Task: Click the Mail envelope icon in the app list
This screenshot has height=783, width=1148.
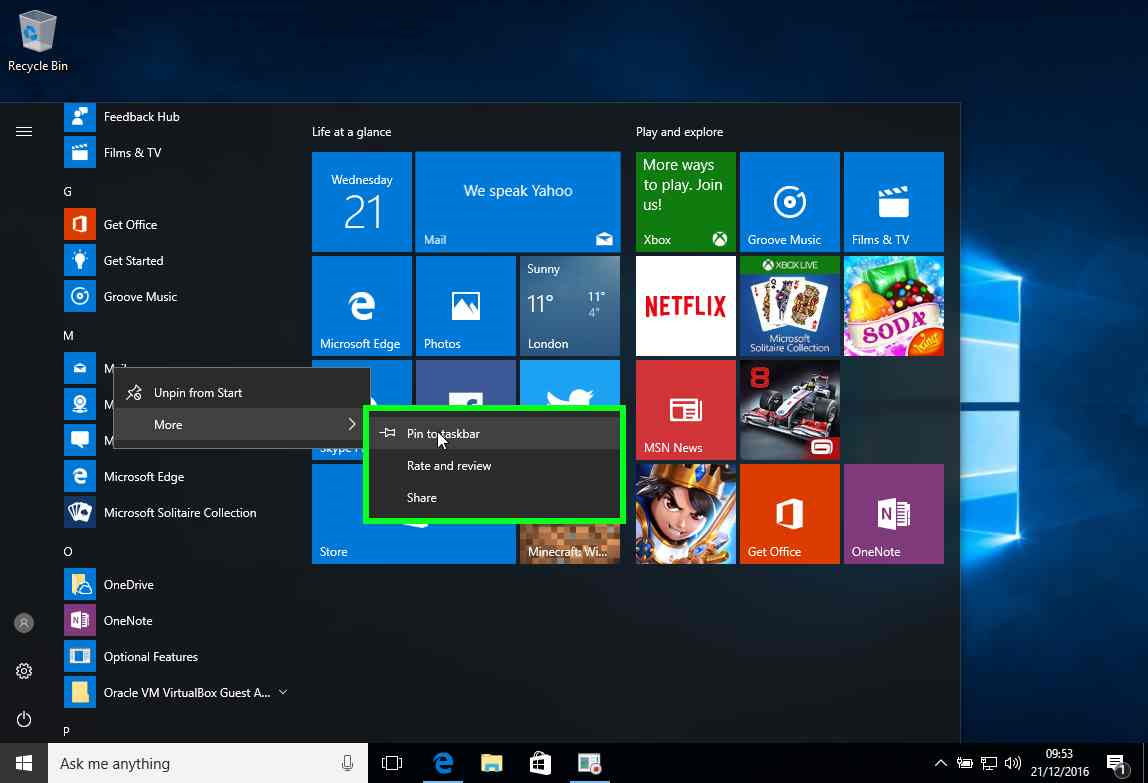Action: click(x=80, y=368)
